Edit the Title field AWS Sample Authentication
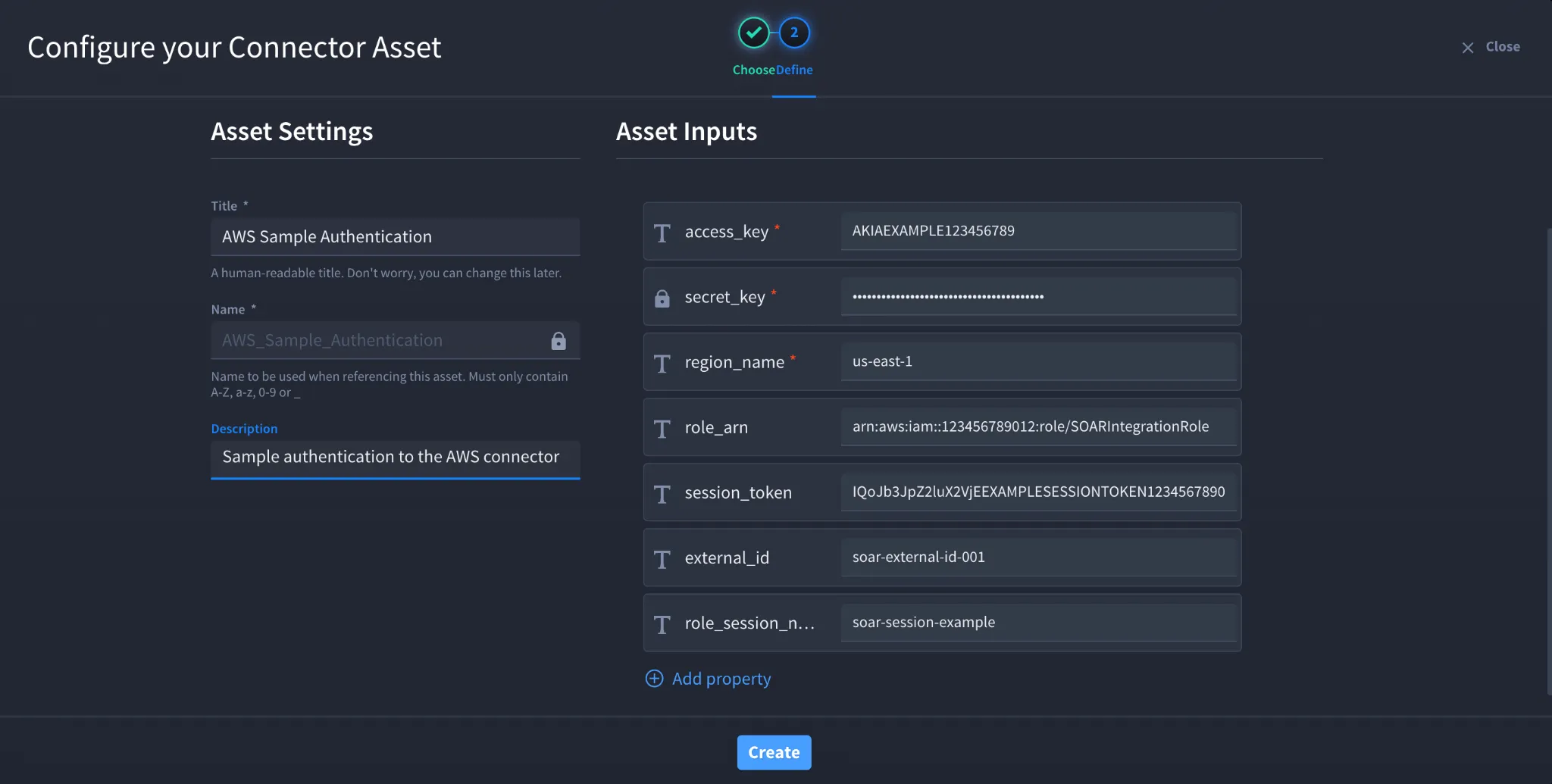This screenshot has height=784, width=1552. click(x=396, y=237)
